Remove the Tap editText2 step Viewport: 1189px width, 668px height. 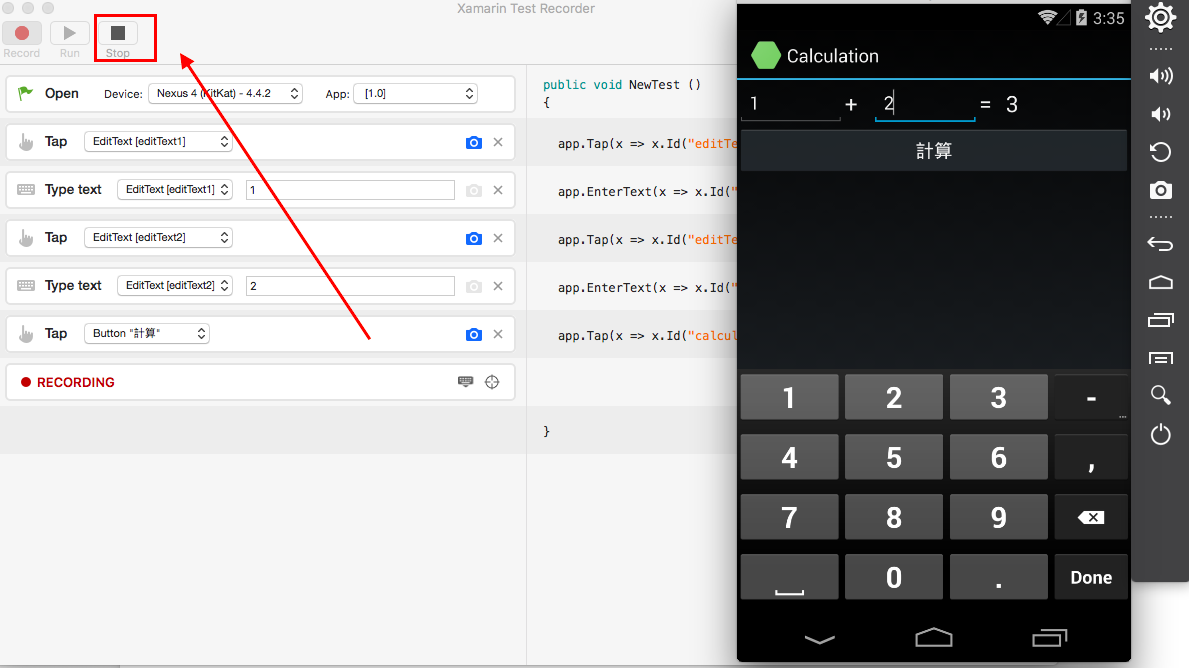point(498,238)
